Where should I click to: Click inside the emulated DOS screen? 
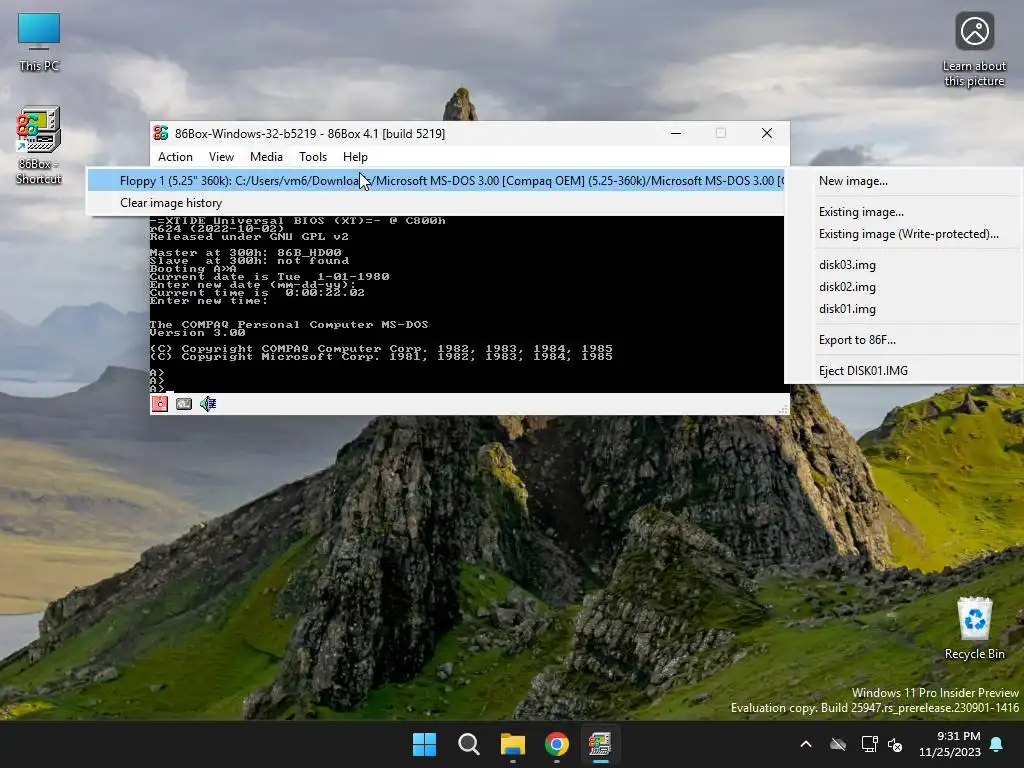[466, 304]
